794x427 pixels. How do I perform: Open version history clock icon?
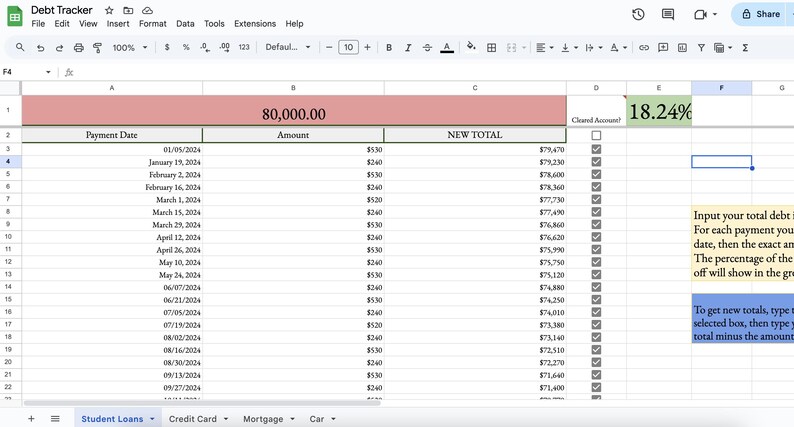[x=638, y=14]
